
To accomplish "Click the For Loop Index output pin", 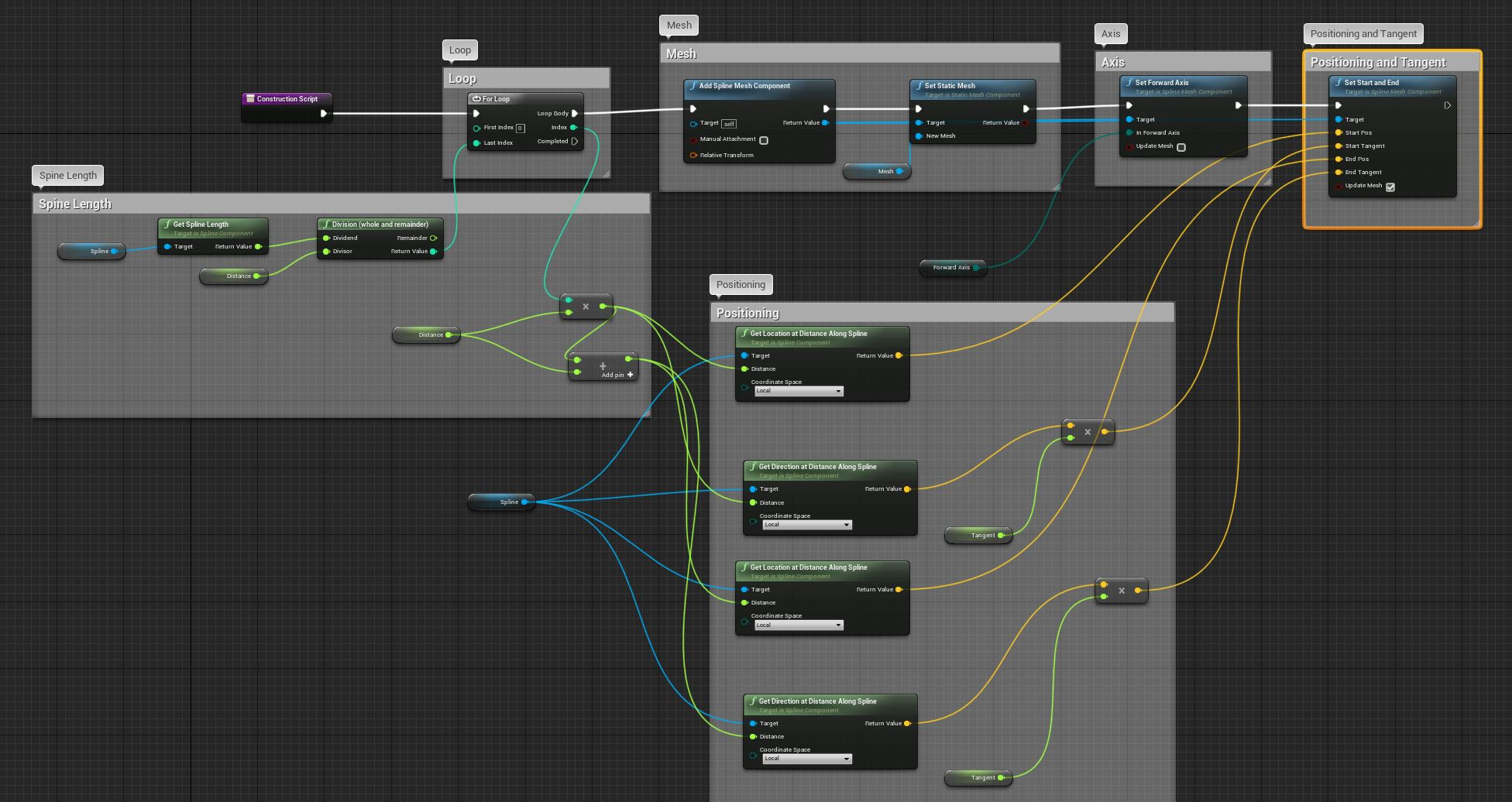I will click(x=573, y=128).
